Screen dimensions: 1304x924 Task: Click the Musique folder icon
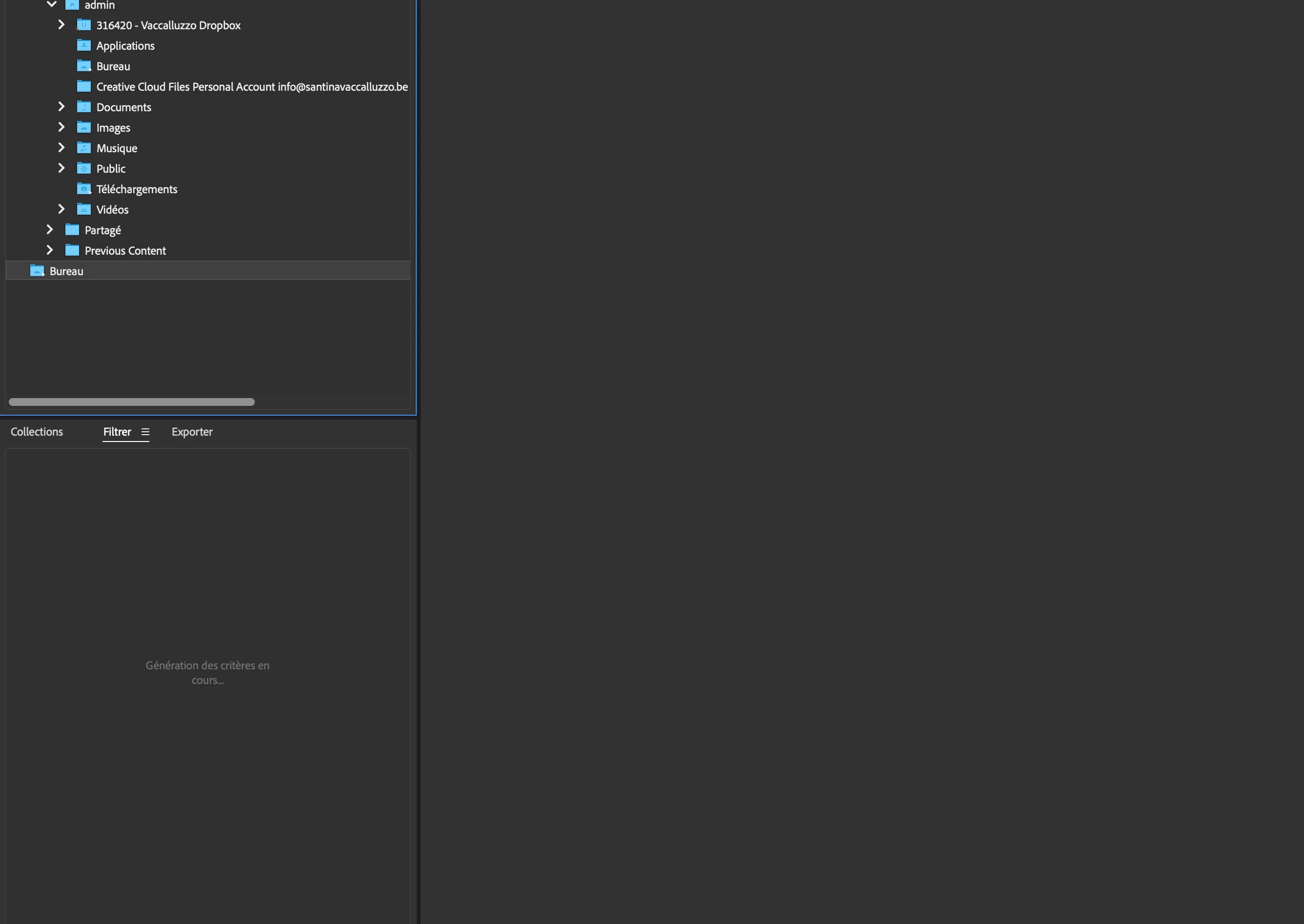83,148
